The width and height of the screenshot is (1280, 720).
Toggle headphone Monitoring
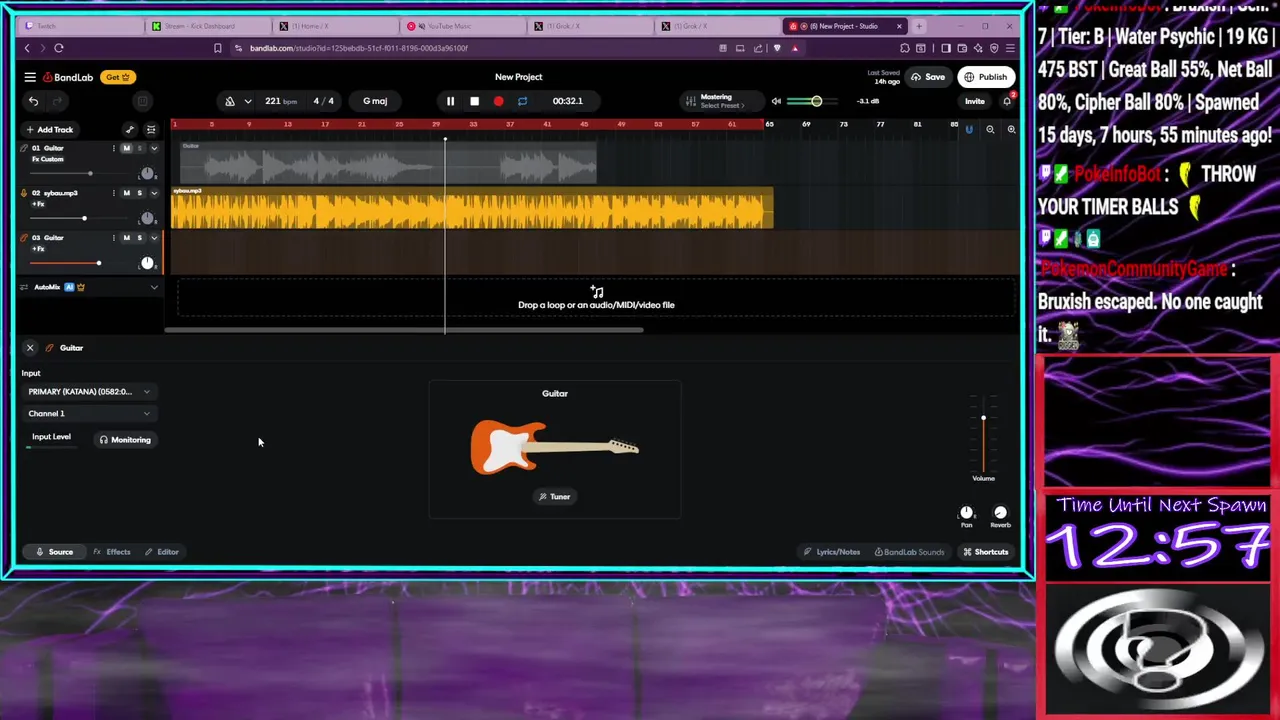click(x=125, y=440)
